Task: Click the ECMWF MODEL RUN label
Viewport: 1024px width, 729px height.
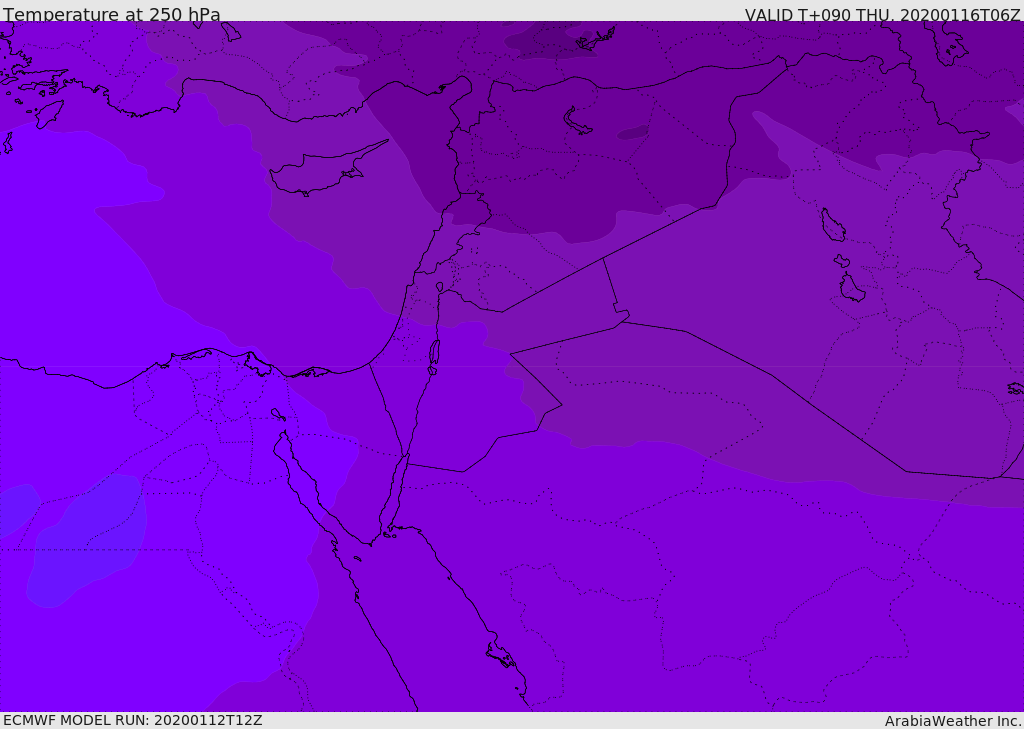Action: point(132,720)
